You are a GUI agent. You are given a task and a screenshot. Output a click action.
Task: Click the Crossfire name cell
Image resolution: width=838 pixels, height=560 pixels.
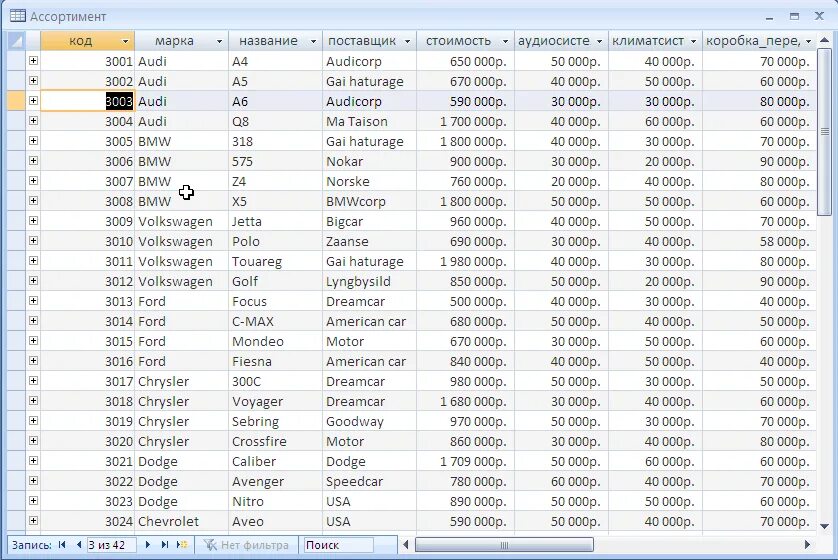pos(275,441)
